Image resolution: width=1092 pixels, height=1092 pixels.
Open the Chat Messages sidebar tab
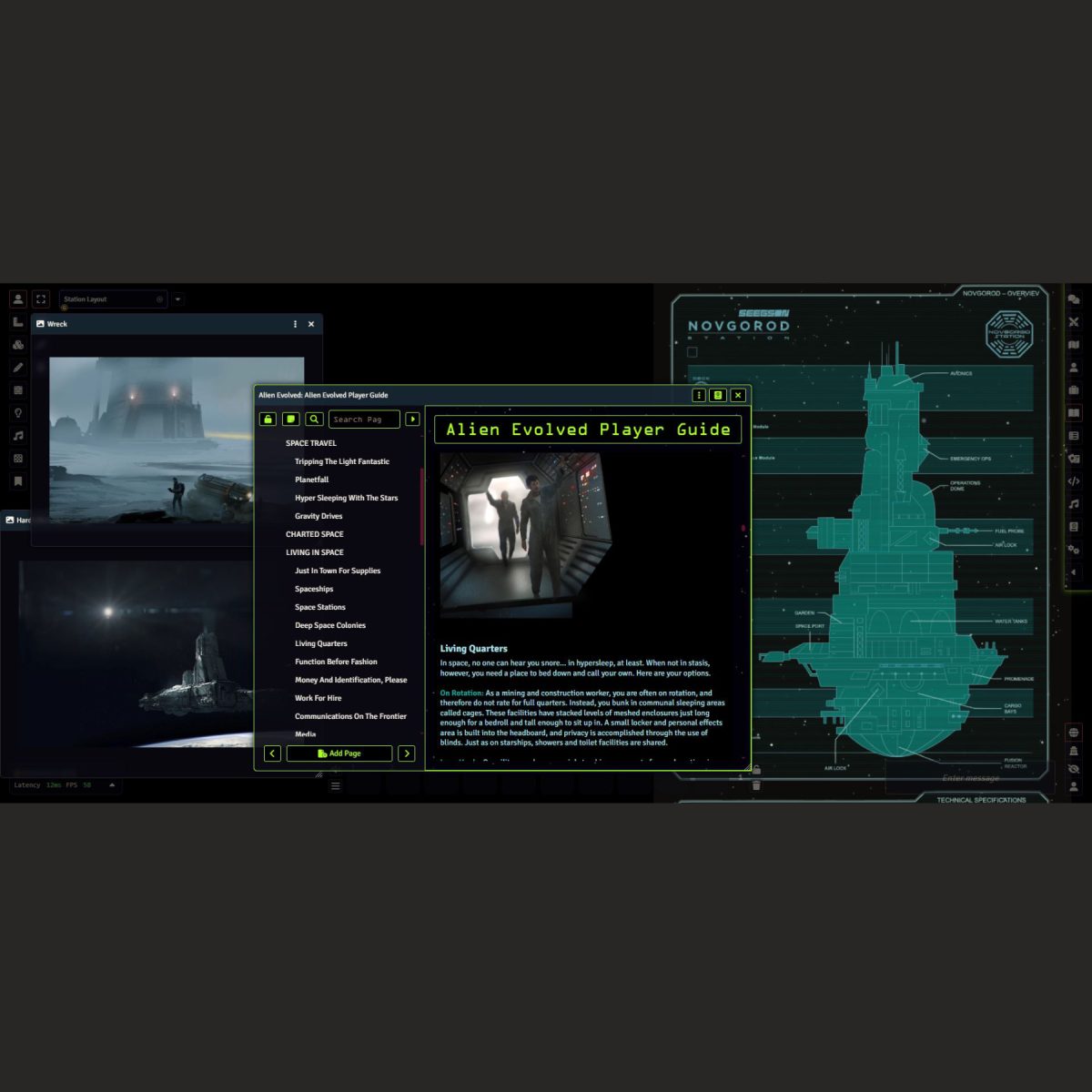tap(1074, 299)
